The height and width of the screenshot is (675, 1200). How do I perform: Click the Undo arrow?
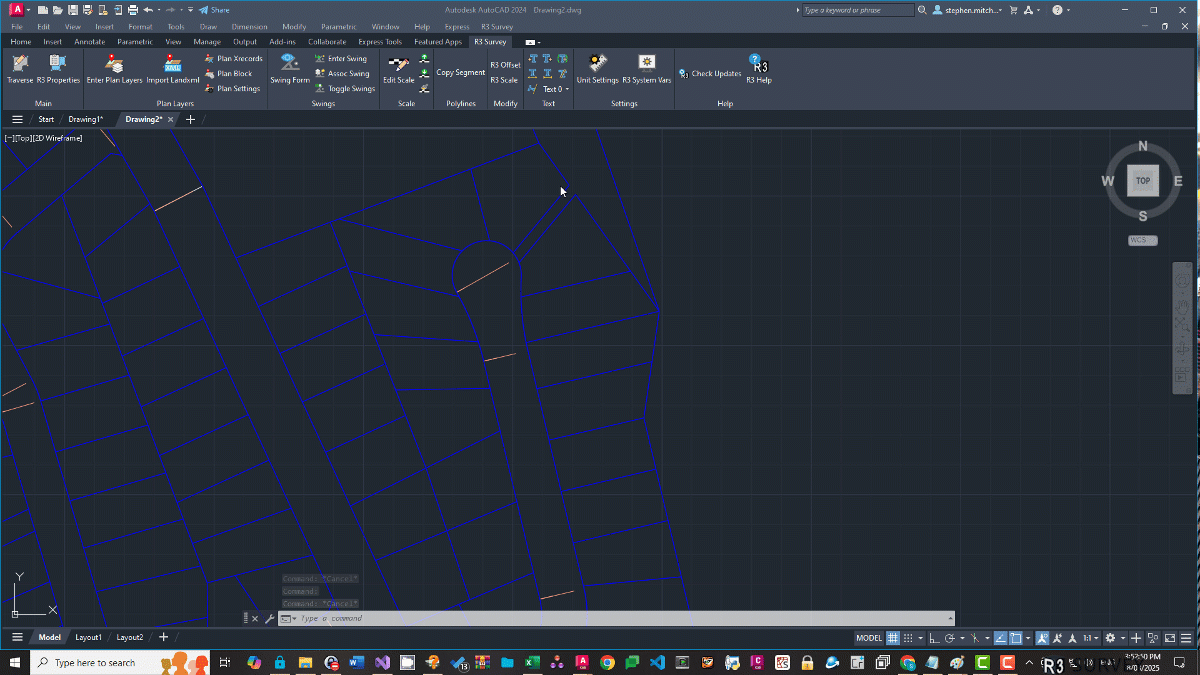pos(147,10)
